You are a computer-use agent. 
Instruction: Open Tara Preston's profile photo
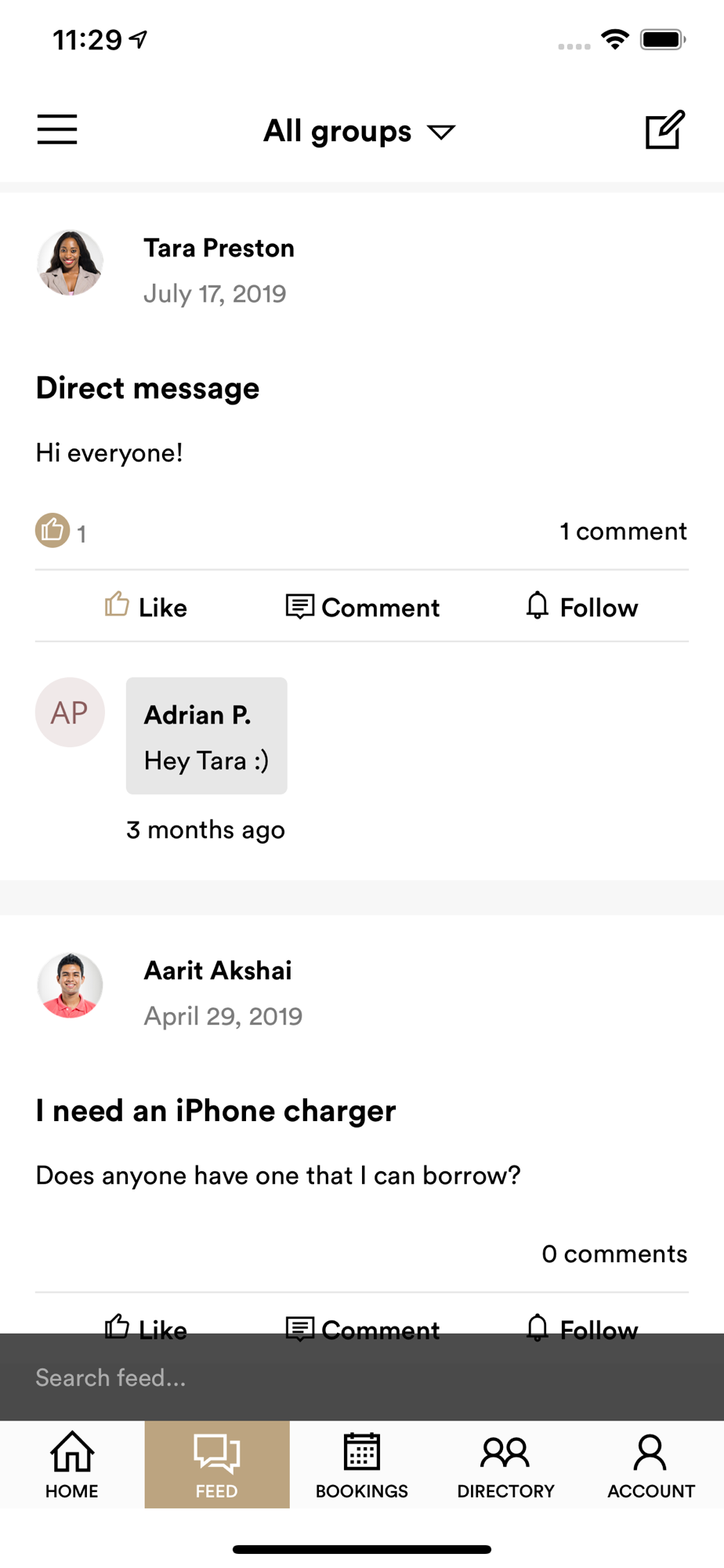tap(70, 263)
